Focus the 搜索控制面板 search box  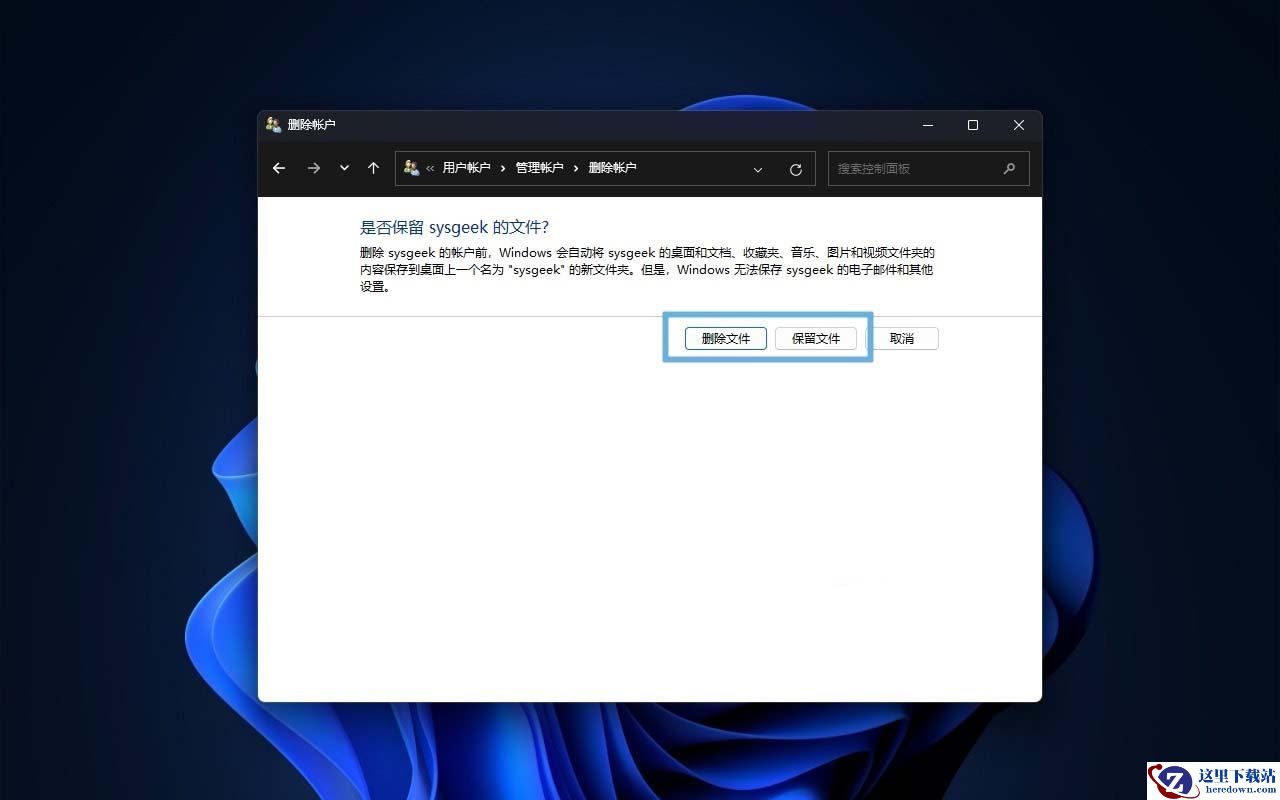coord(928,168)
